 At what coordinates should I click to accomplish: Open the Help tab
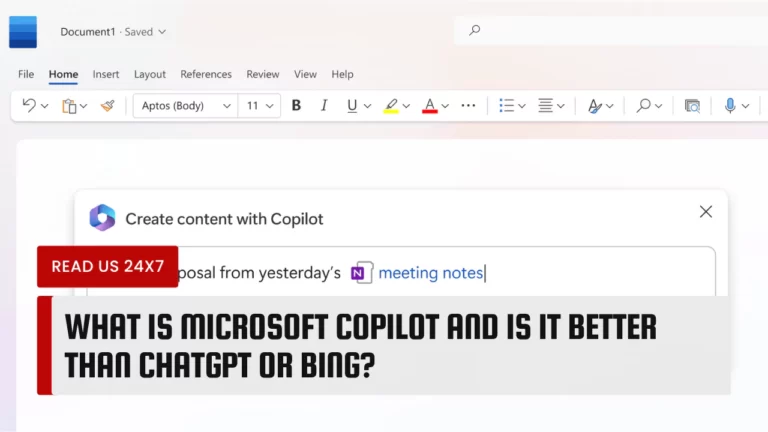click(342, 74)
